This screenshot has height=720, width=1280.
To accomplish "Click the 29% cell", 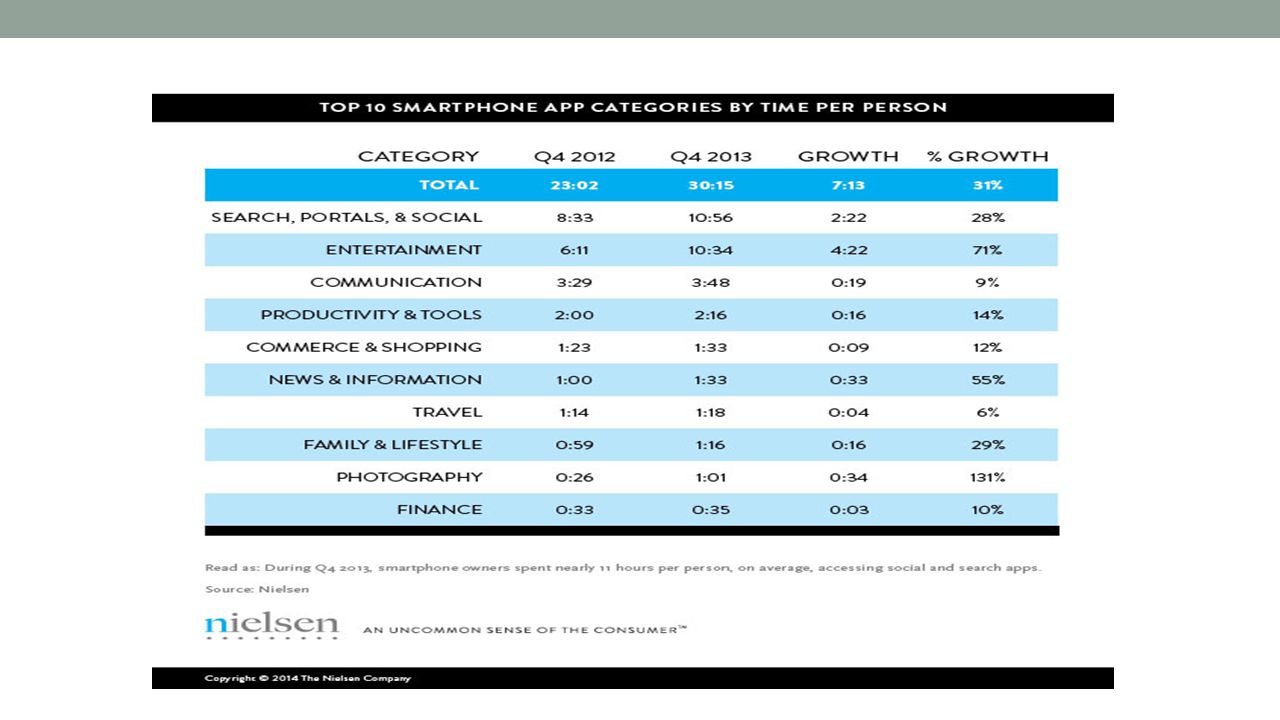I will pos(987,445).
